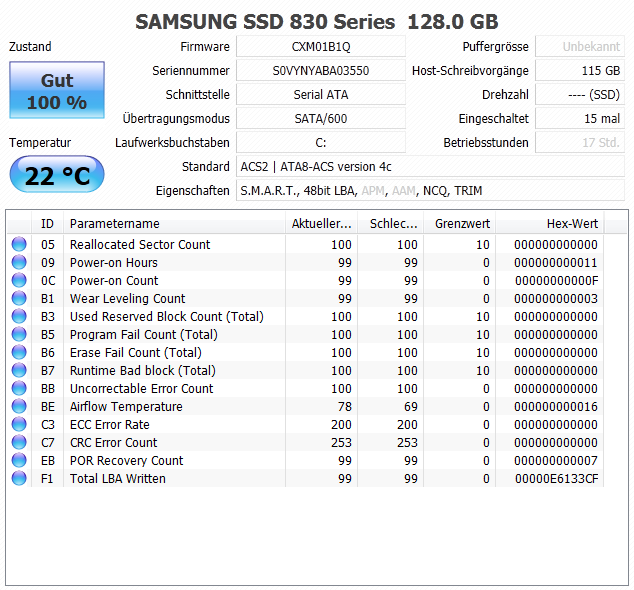
Task: Click the status icon for Used Reserved Block Count
Action: pos(19,316)
